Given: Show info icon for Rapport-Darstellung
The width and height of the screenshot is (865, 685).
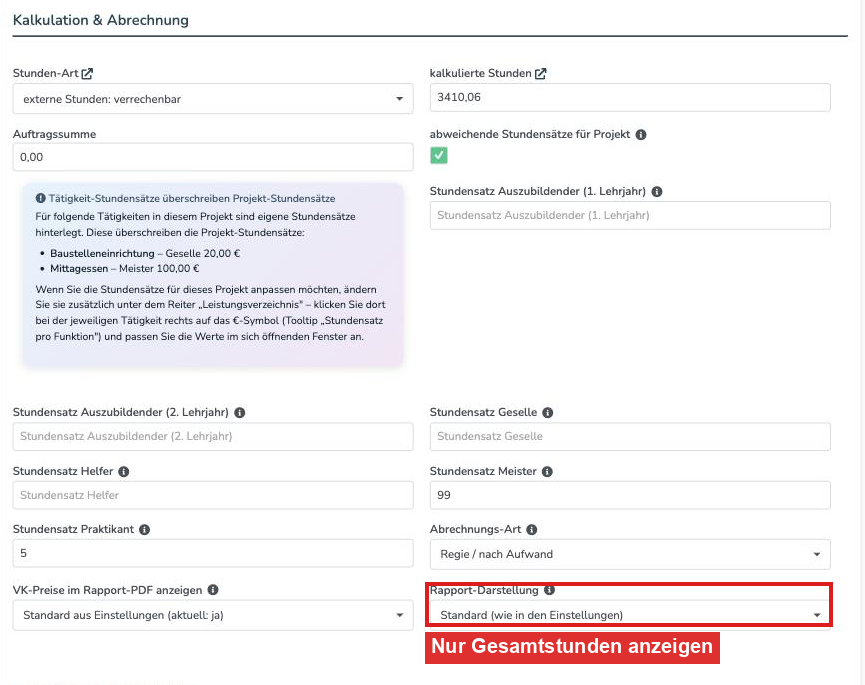Looking at the screenshot, I should [549, 590].
